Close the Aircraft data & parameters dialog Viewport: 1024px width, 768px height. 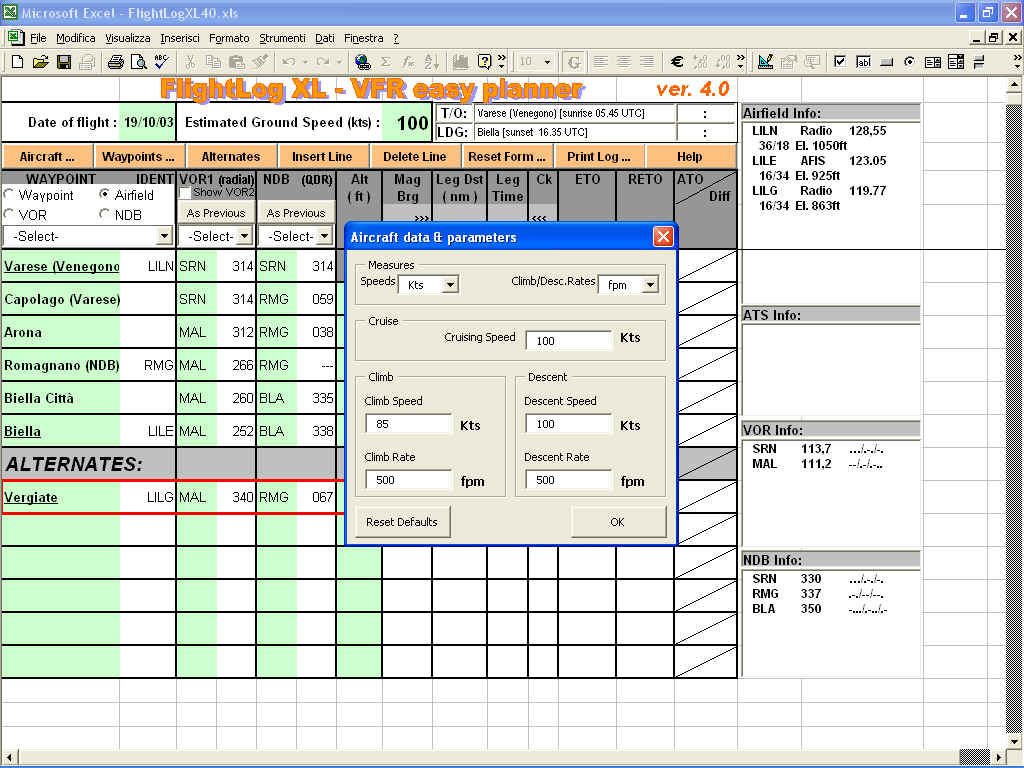click(663, 236)
